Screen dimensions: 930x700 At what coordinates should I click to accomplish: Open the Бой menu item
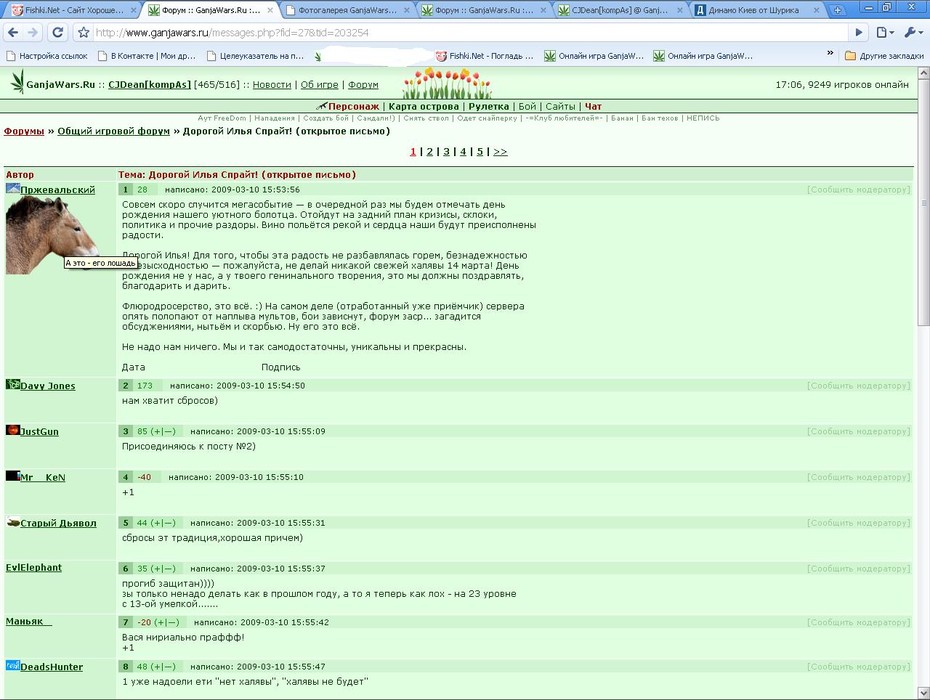(527, 106)
